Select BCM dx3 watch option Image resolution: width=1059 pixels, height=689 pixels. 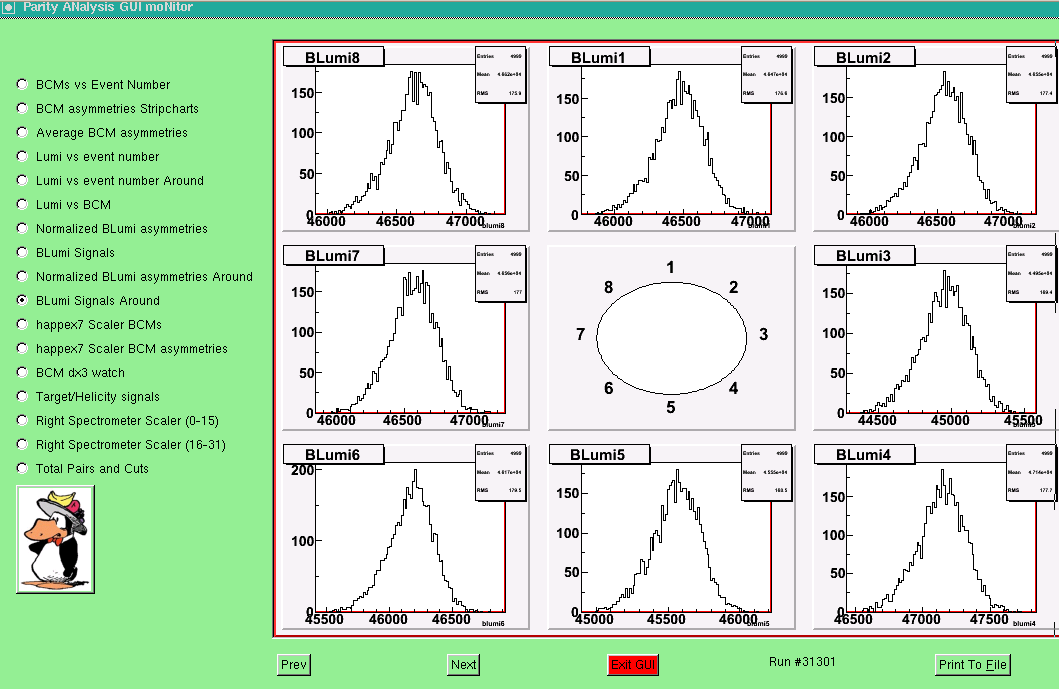(22, 372)
